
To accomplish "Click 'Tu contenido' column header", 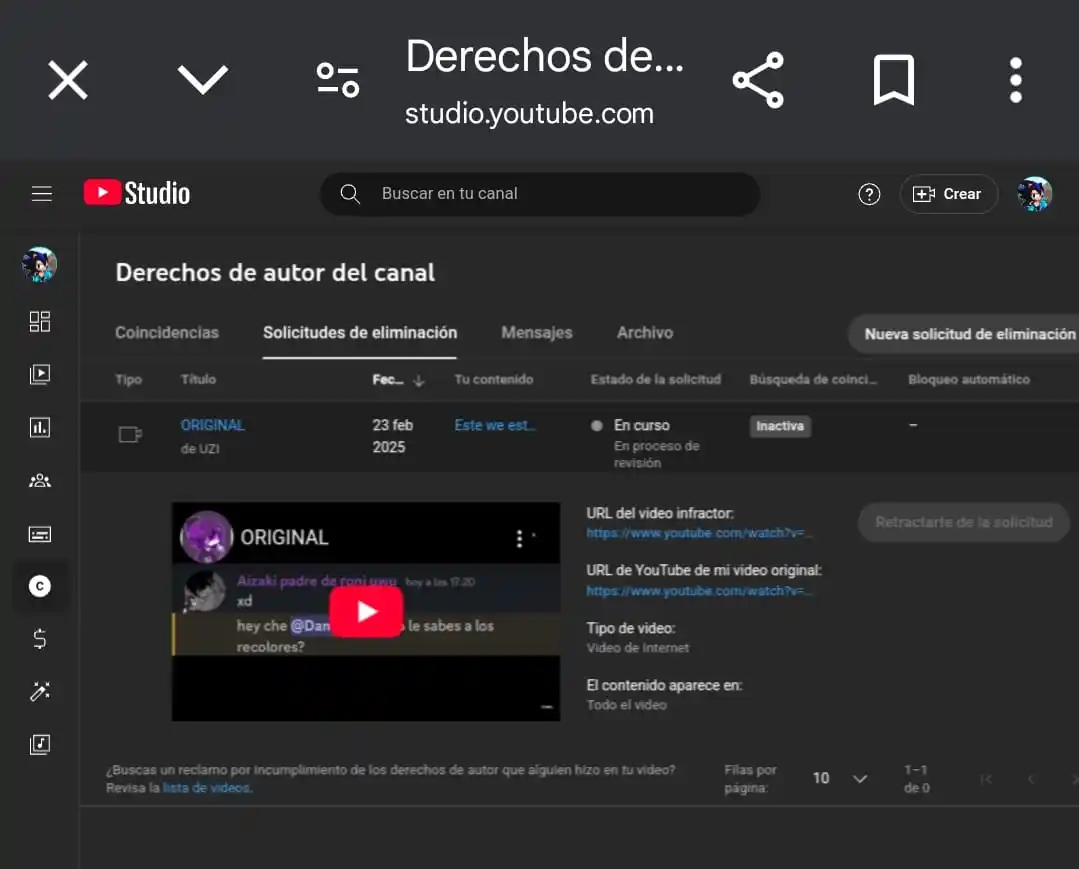I will coord(494,380).
